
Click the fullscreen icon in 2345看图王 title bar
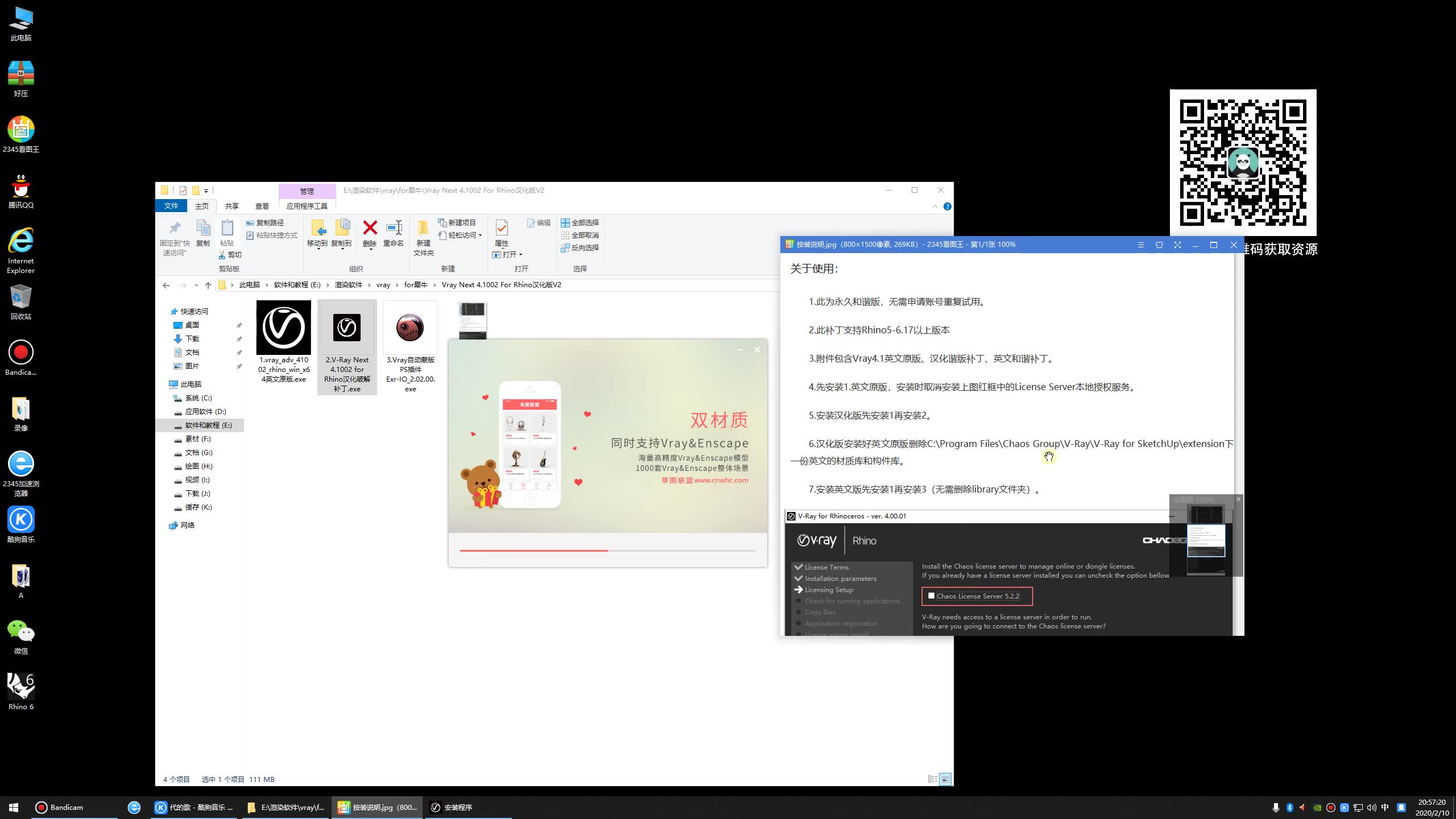(1177, 245)
